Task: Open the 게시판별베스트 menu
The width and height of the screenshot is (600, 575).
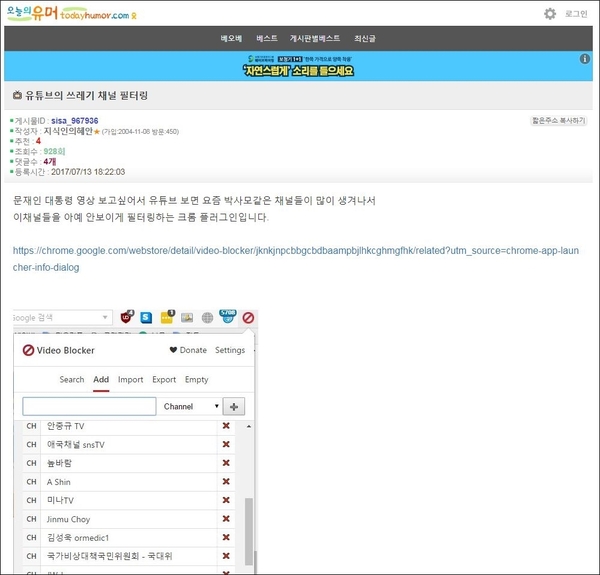Action: (315, 38)
